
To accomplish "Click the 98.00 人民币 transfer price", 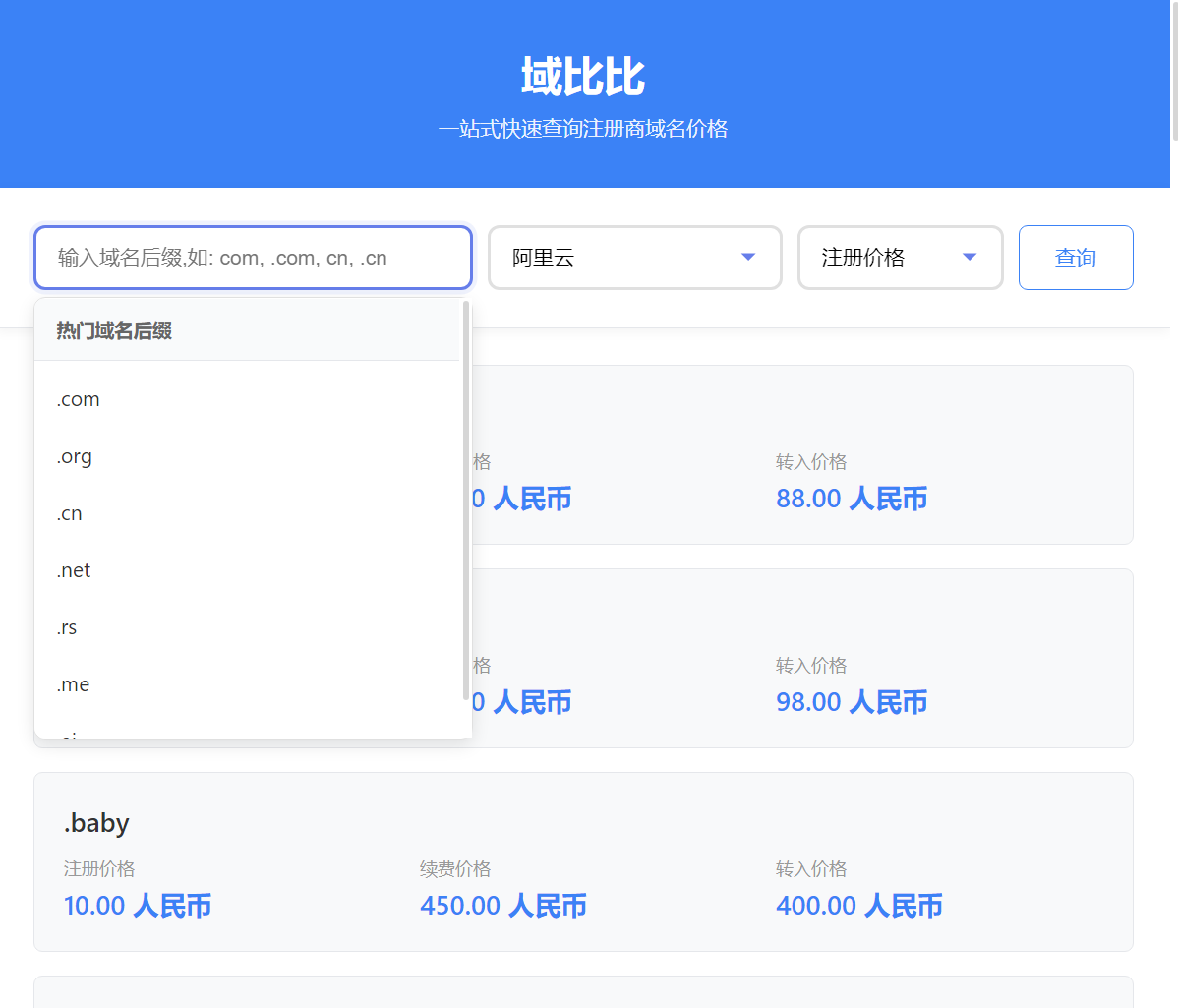I will point(852,702).
